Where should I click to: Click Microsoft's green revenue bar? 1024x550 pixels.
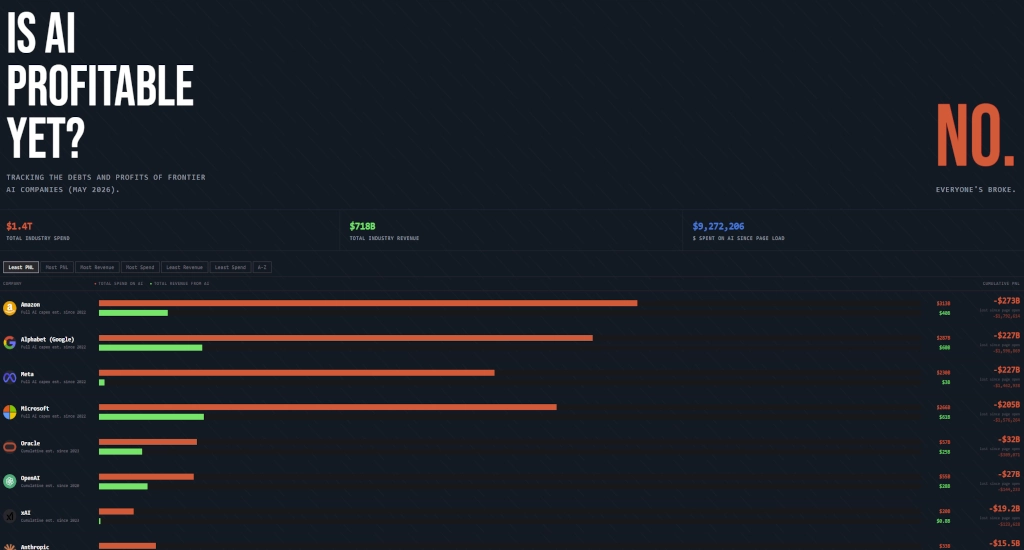151,417
